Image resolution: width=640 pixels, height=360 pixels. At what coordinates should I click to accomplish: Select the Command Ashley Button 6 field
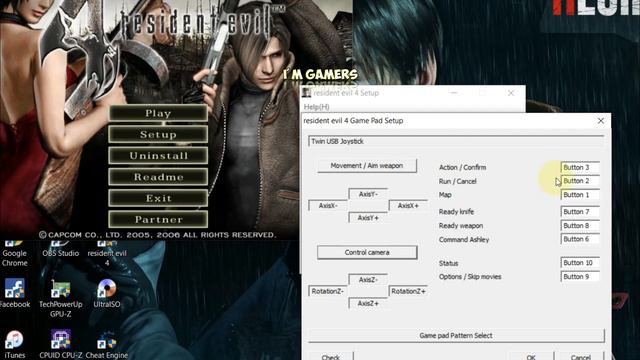[x=580, y=239]
